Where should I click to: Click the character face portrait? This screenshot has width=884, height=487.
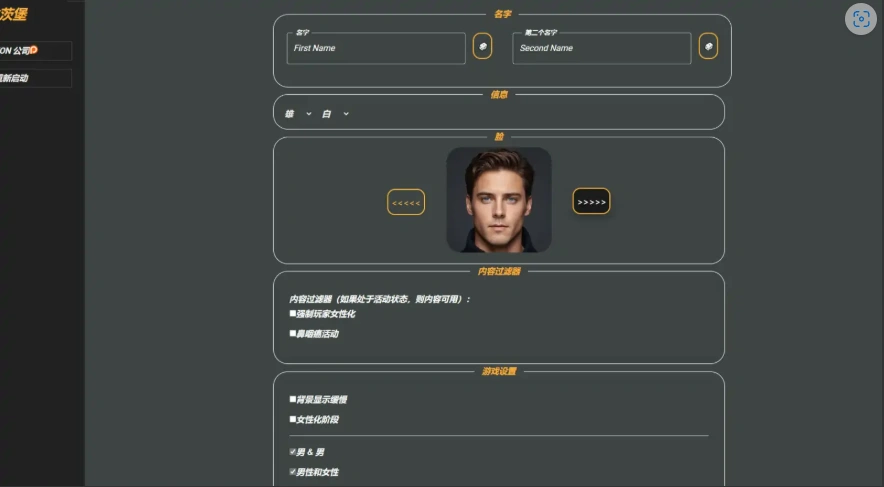point(498,200)
